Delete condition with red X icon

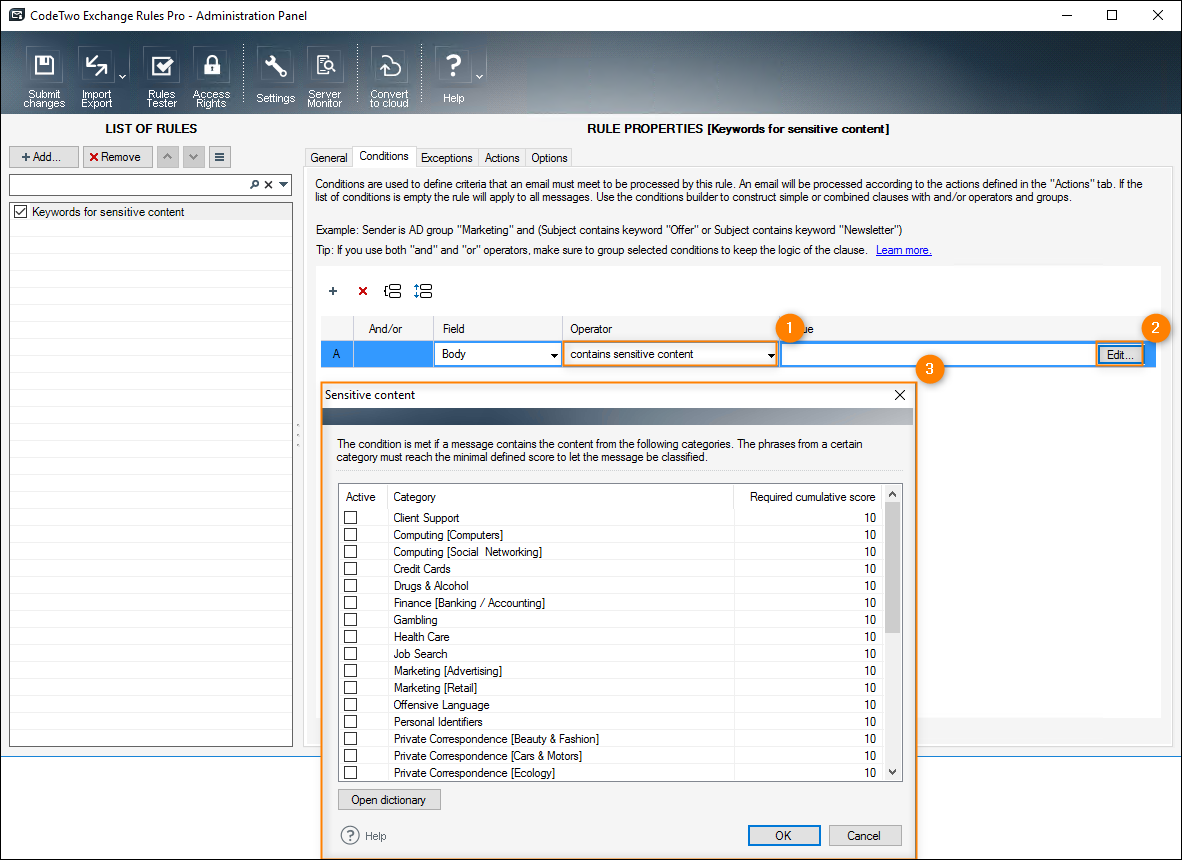pyautogui.click(x=363, y=291)
